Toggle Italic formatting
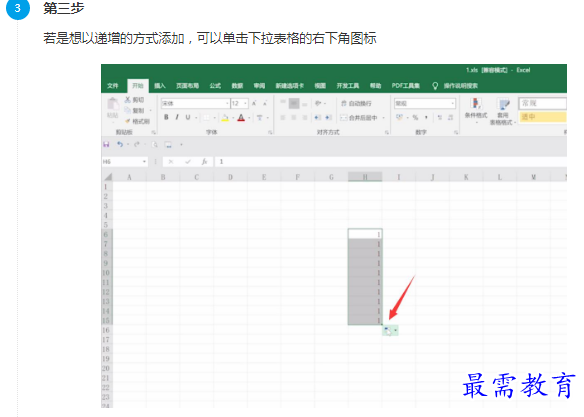Viewport: 584px width, 417px height. [177, 117]
